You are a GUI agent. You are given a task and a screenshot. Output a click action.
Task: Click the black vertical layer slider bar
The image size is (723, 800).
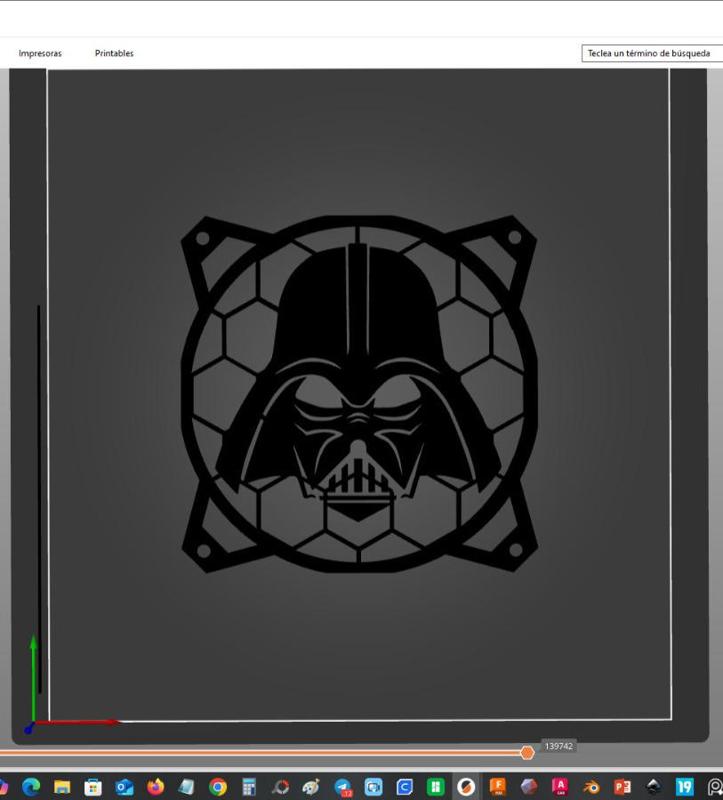click(39, 499)
